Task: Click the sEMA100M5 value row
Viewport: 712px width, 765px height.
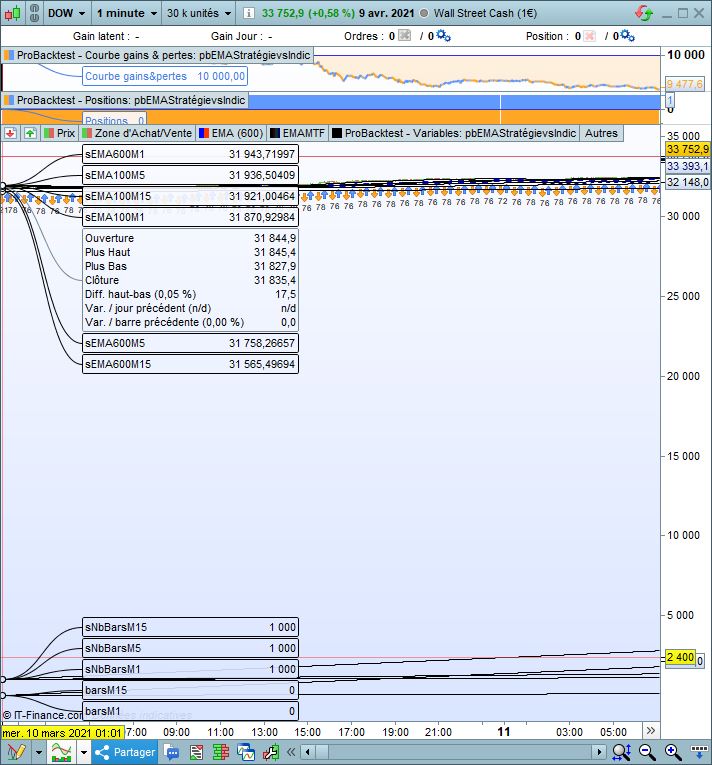Action: point(190,175)
